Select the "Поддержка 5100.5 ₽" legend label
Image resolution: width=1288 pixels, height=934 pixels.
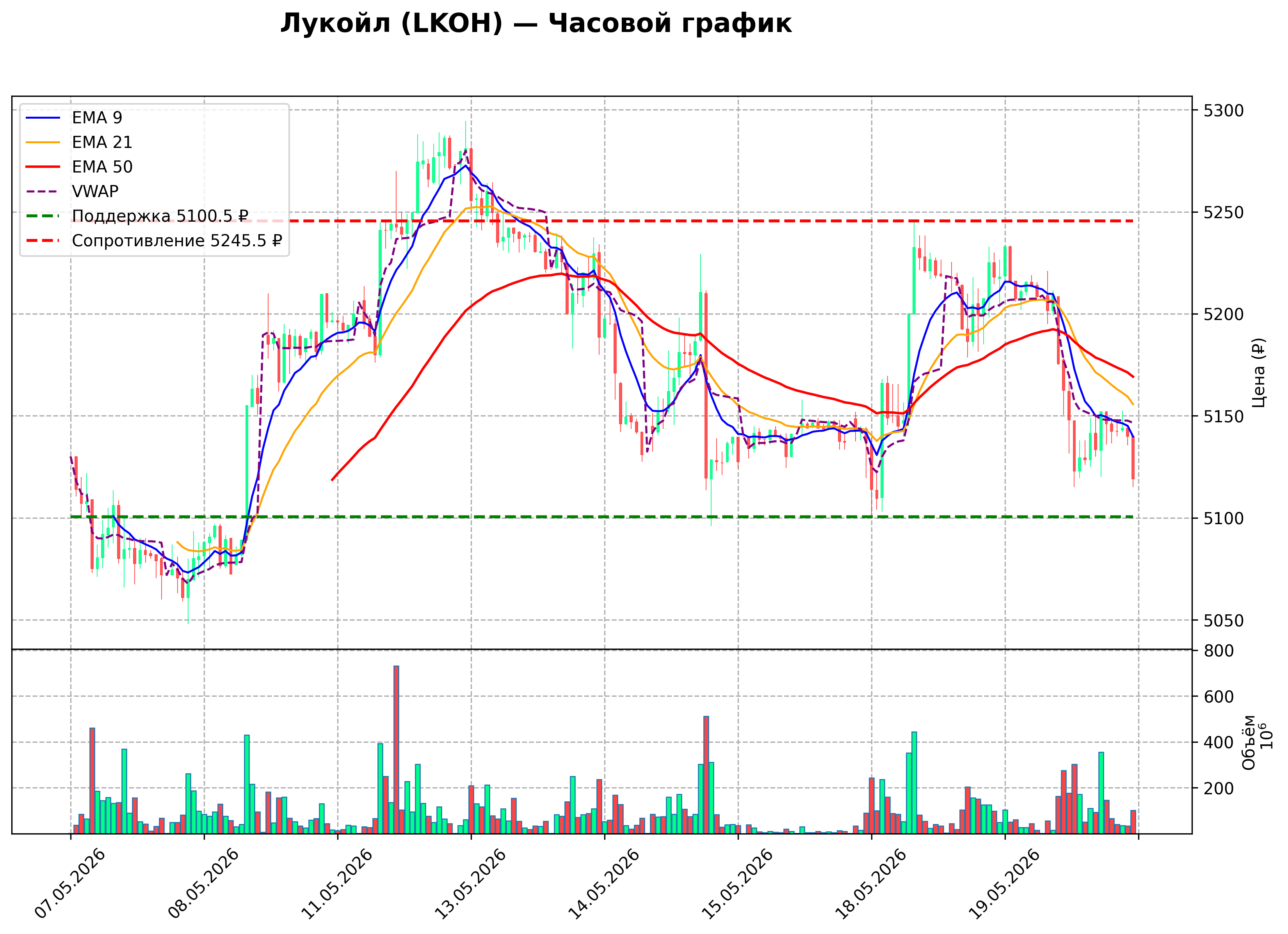tap(160, 216)
